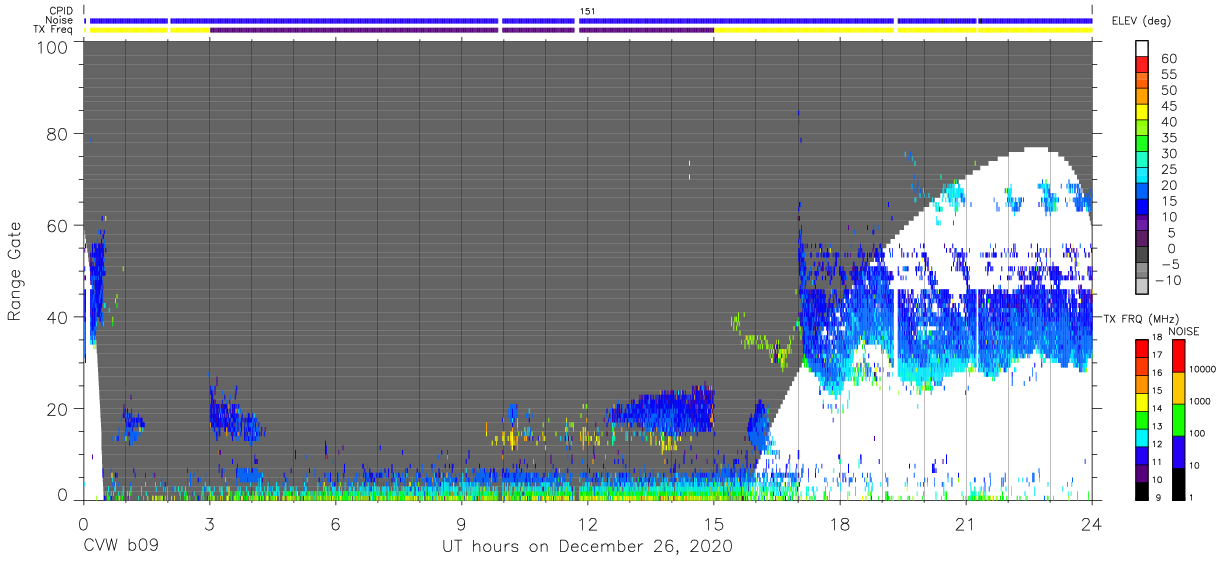Click the noise legend label '1000'
1228x567 pixels.
coord(1200,401)
